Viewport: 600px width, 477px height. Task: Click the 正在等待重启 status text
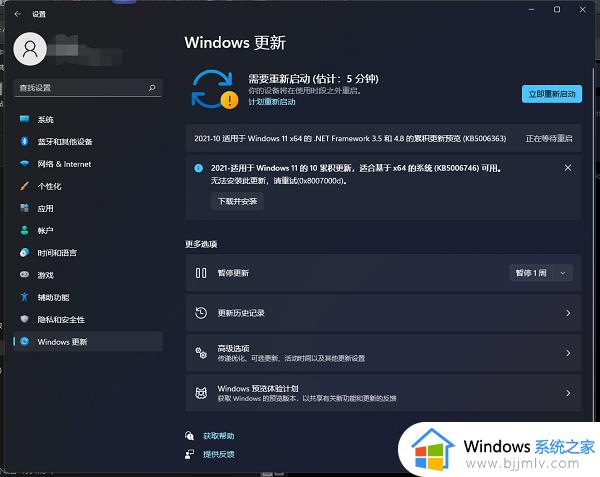pos(549,138)
